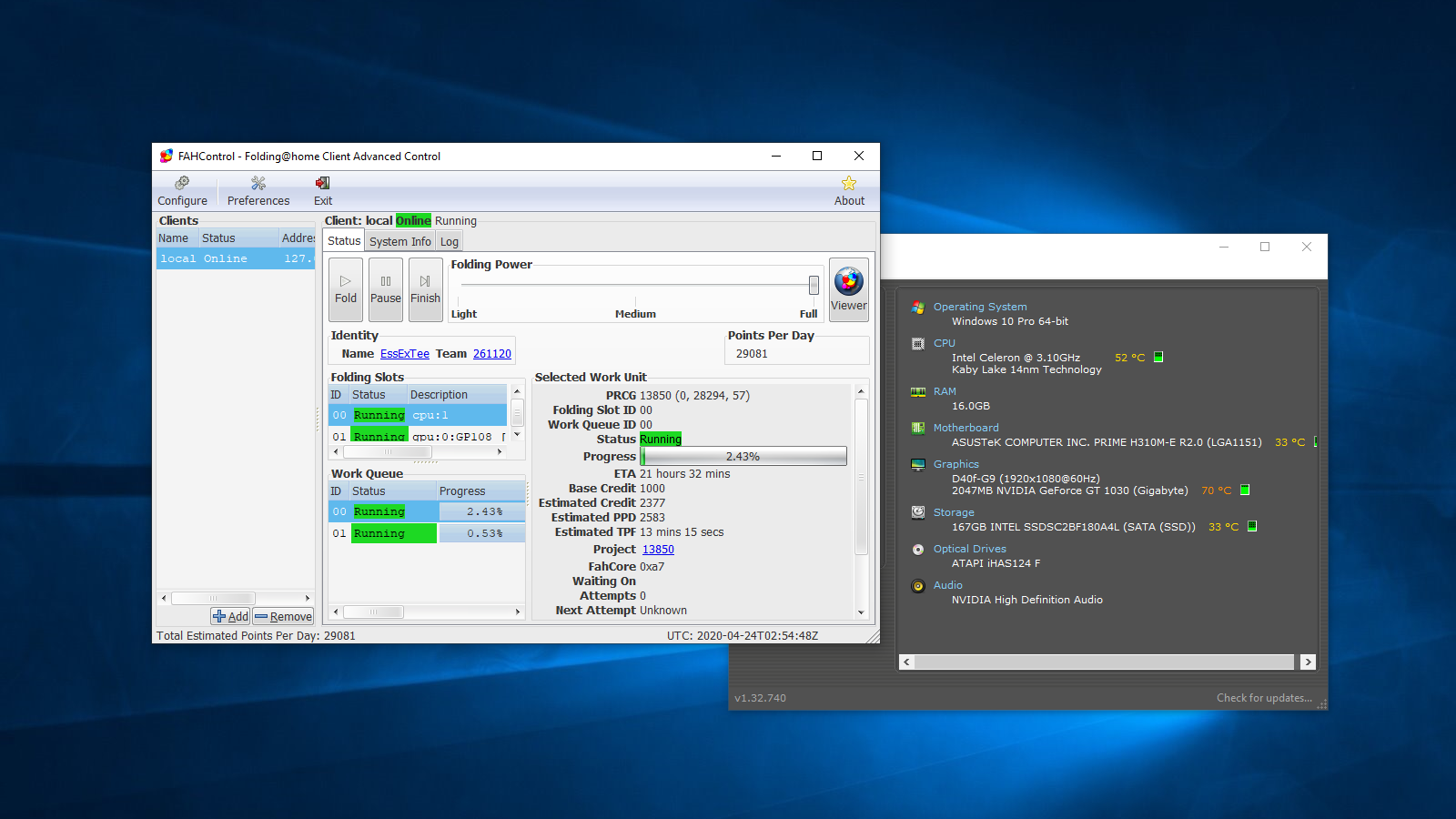Open the Optical Drives section in Speccy

pyautogui.click(x=970, y=549)
